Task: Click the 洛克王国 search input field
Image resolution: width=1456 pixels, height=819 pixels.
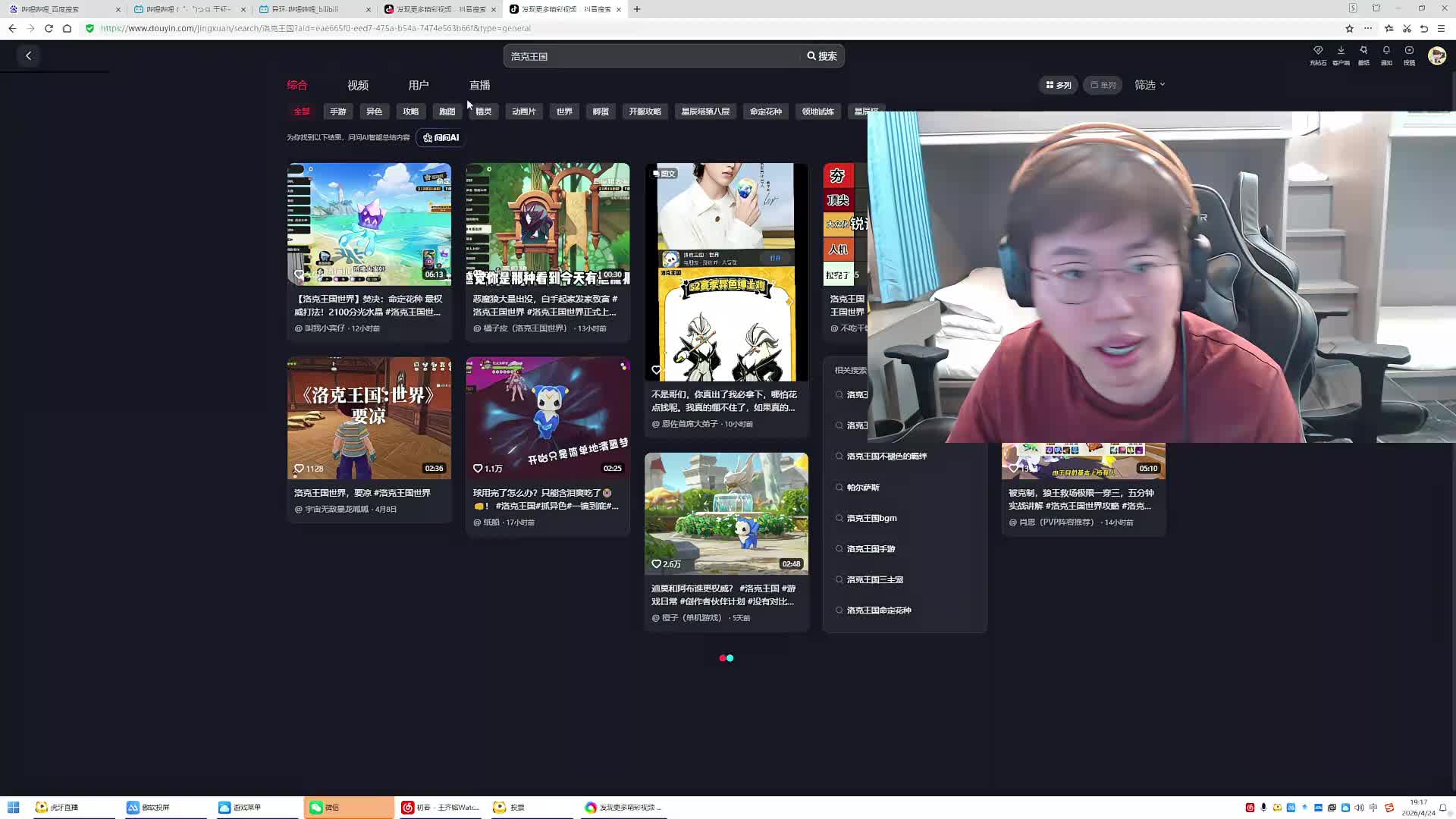Action: coord(652,56)
